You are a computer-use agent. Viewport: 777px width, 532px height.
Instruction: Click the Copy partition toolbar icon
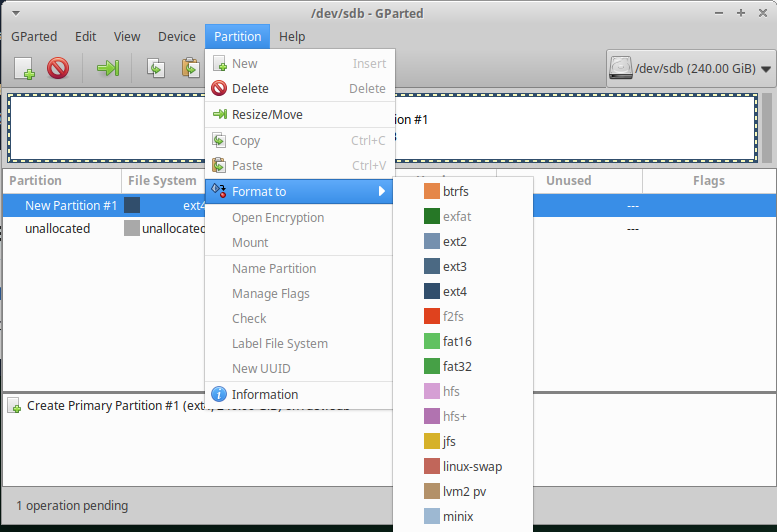point(156,68)
